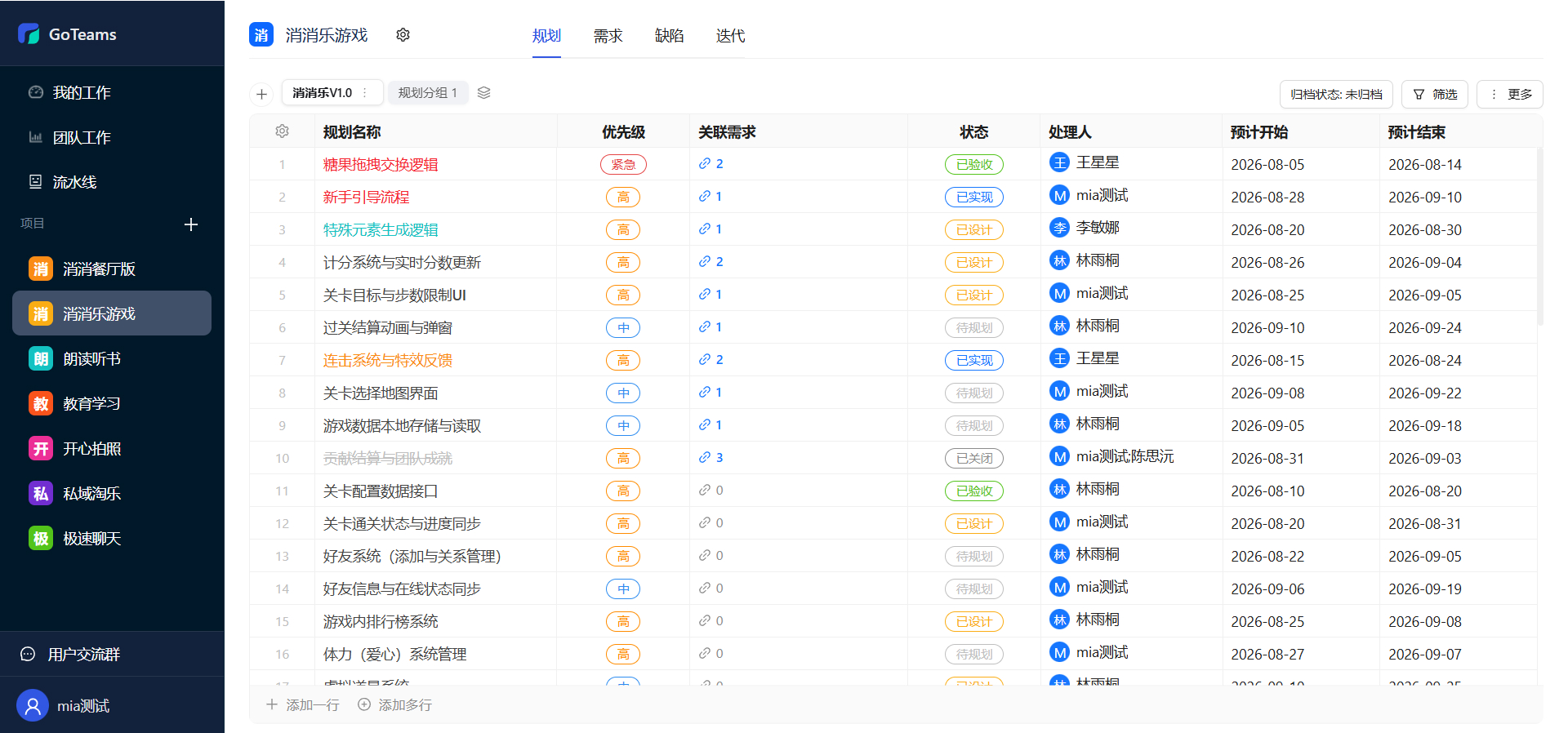This screenshot has width=1568, height=733.
Task: Click 添加一行 to add a row
Action: 303,704
